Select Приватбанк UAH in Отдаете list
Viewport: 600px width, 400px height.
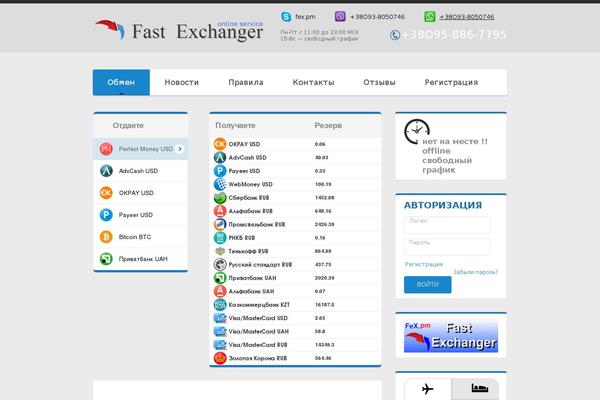(x=140, y=259)
